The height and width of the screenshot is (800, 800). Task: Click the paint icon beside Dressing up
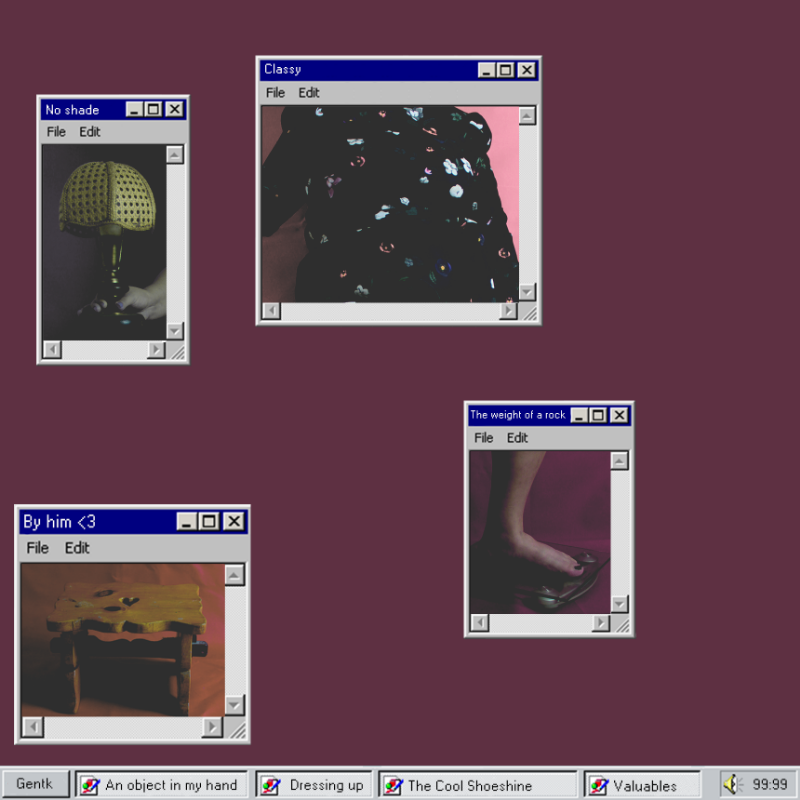click(270, 785)
